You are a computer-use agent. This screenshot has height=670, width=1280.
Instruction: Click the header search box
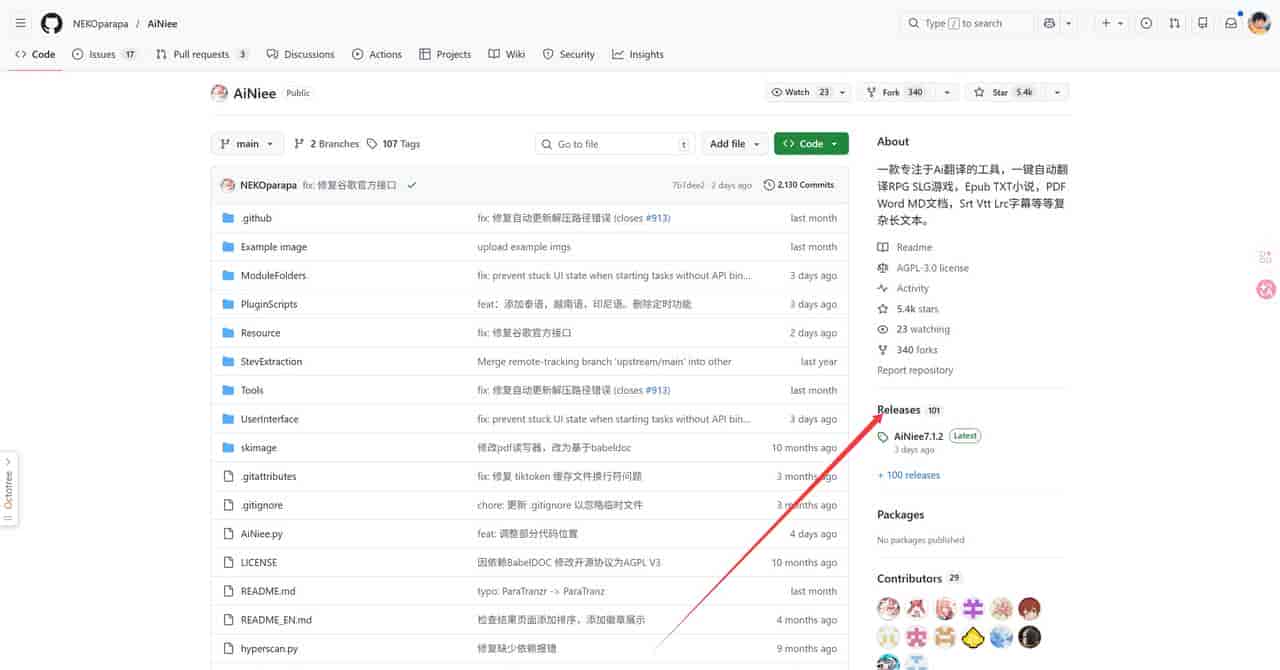(x=966, y=23)
